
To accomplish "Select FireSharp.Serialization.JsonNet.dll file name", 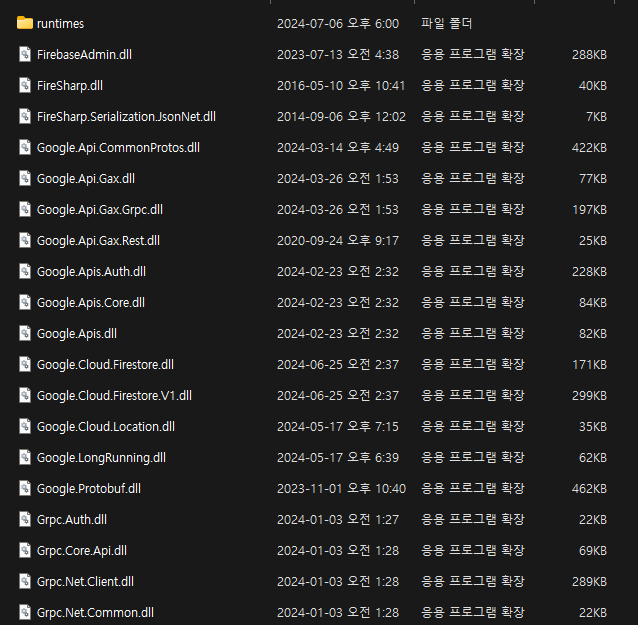I will pos(126,117).
